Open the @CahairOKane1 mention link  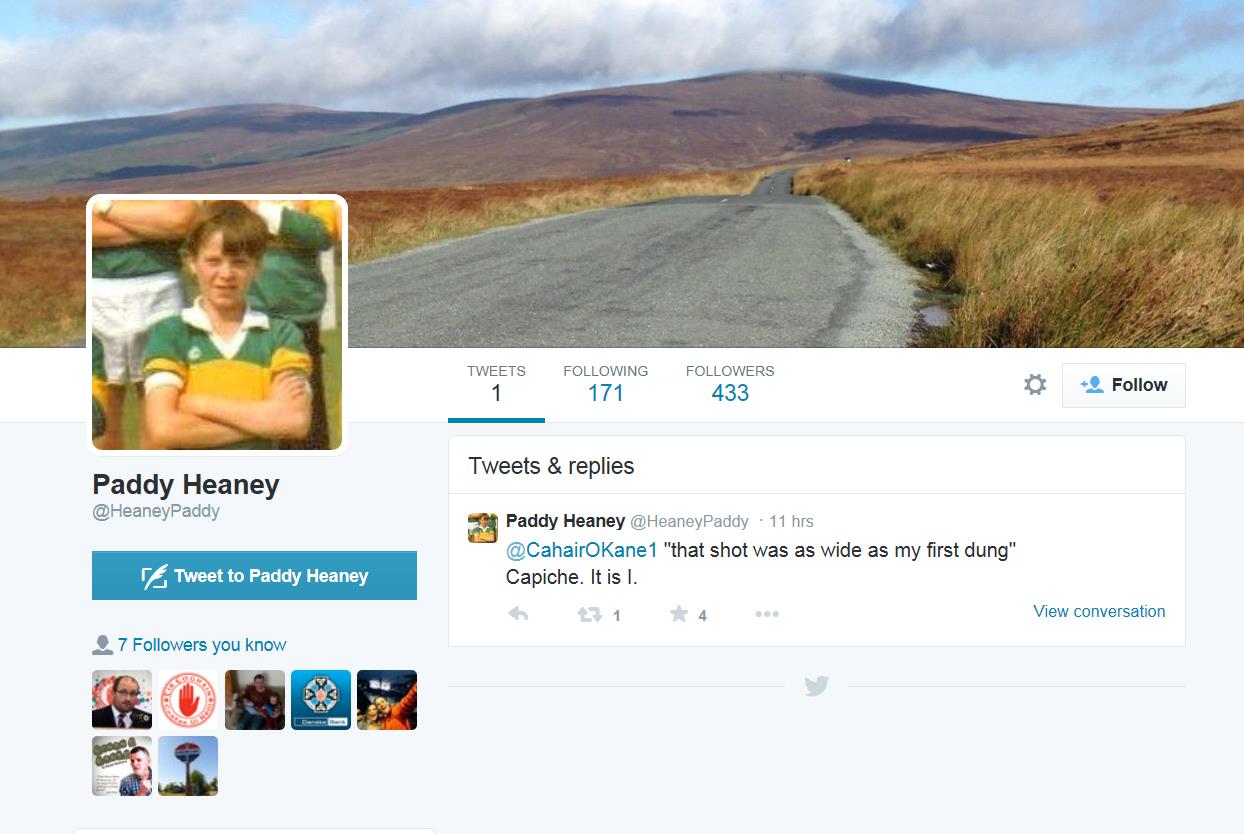point(582,550)
